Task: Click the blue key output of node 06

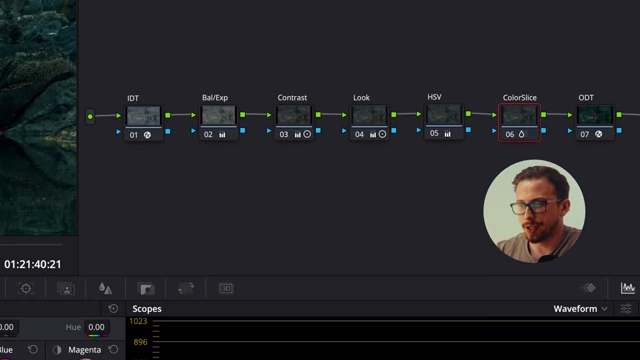Action: (544, 131)
